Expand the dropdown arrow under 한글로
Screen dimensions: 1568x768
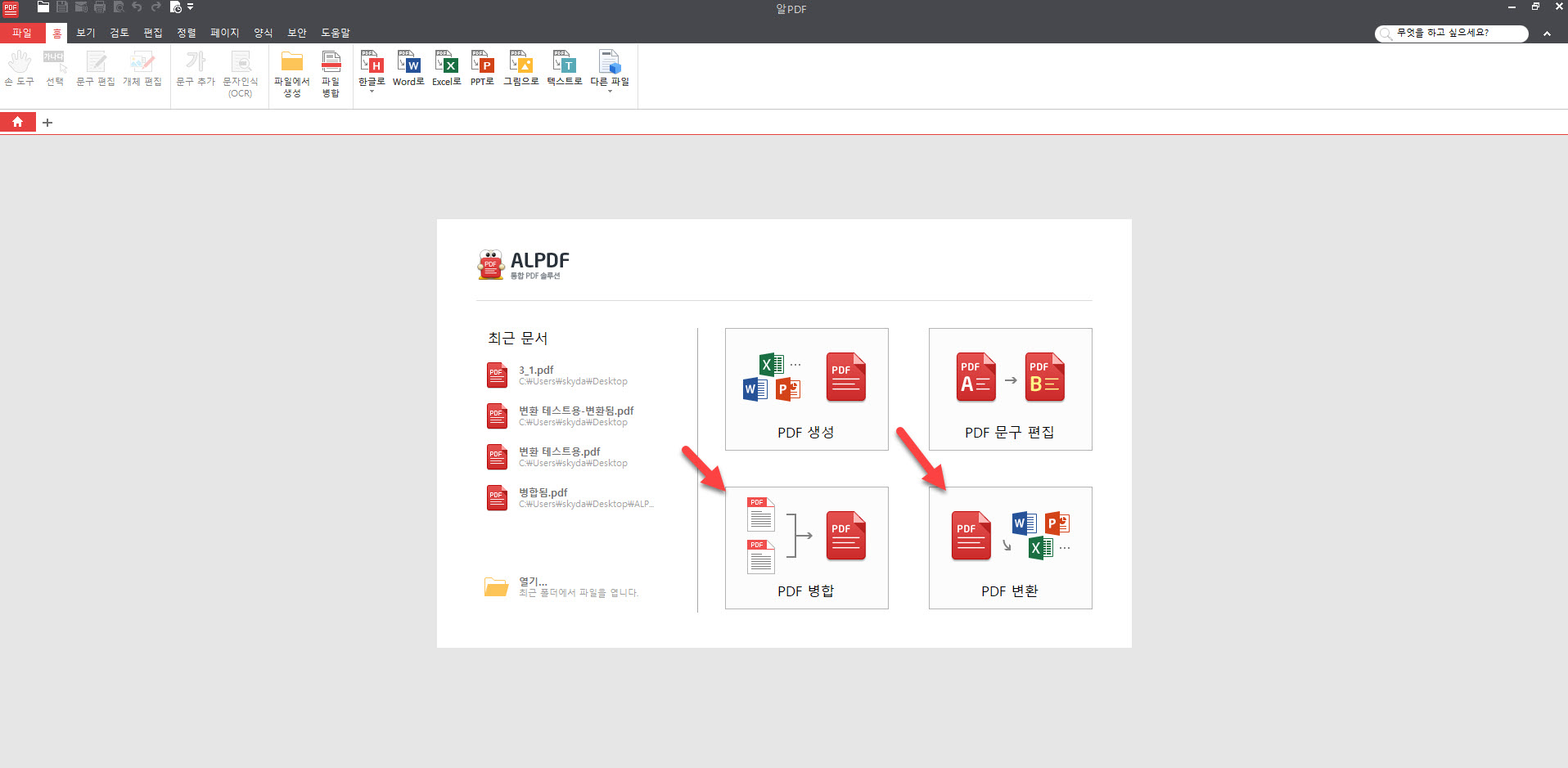point(372,92)
